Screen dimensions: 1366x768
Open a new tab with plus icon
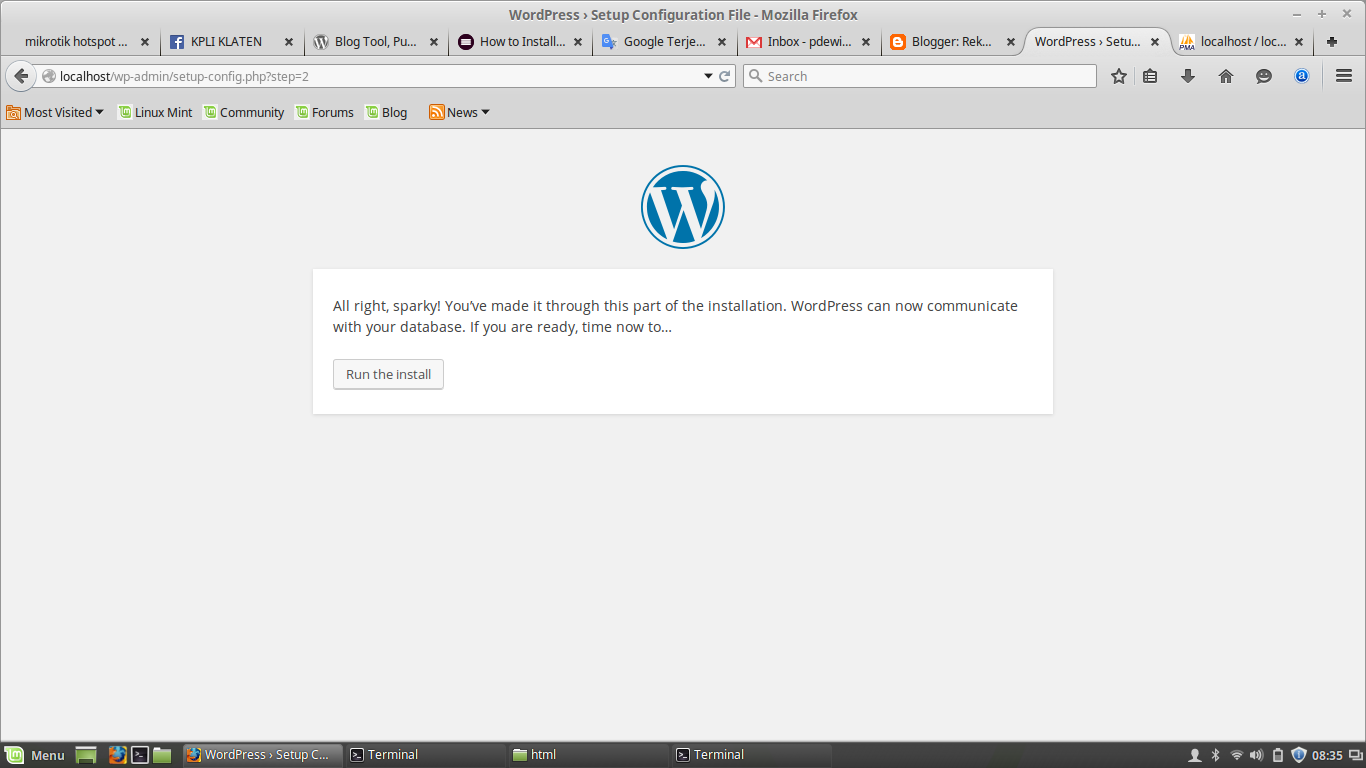click(1332, 42)
